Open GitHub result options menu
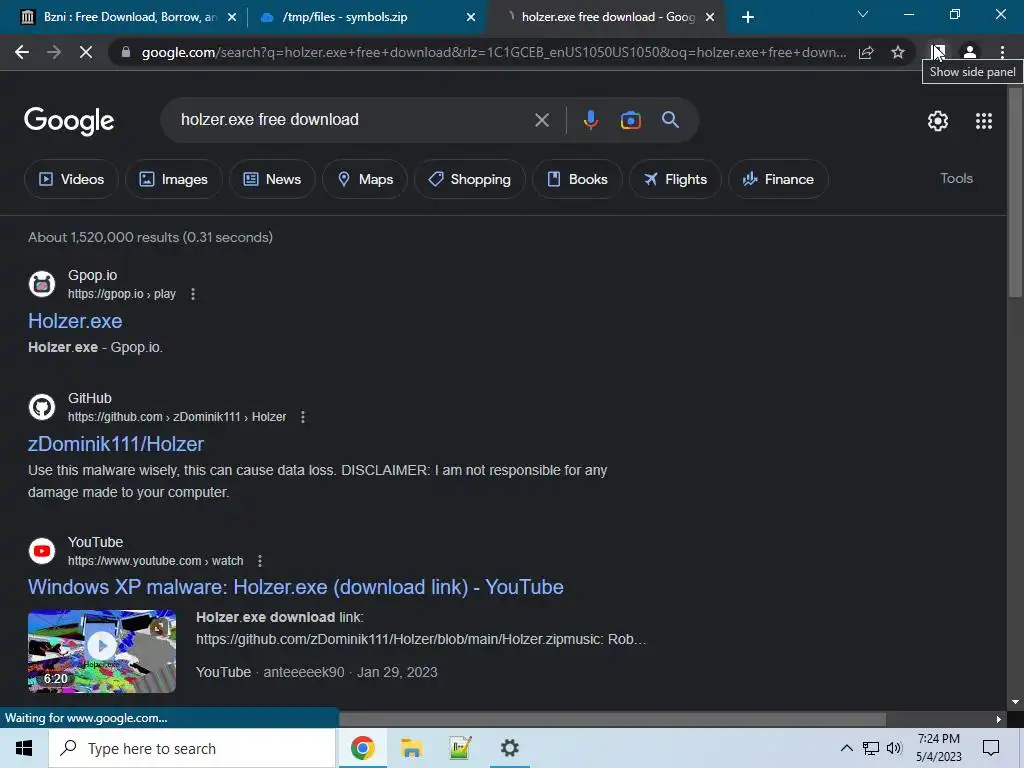 302,417
